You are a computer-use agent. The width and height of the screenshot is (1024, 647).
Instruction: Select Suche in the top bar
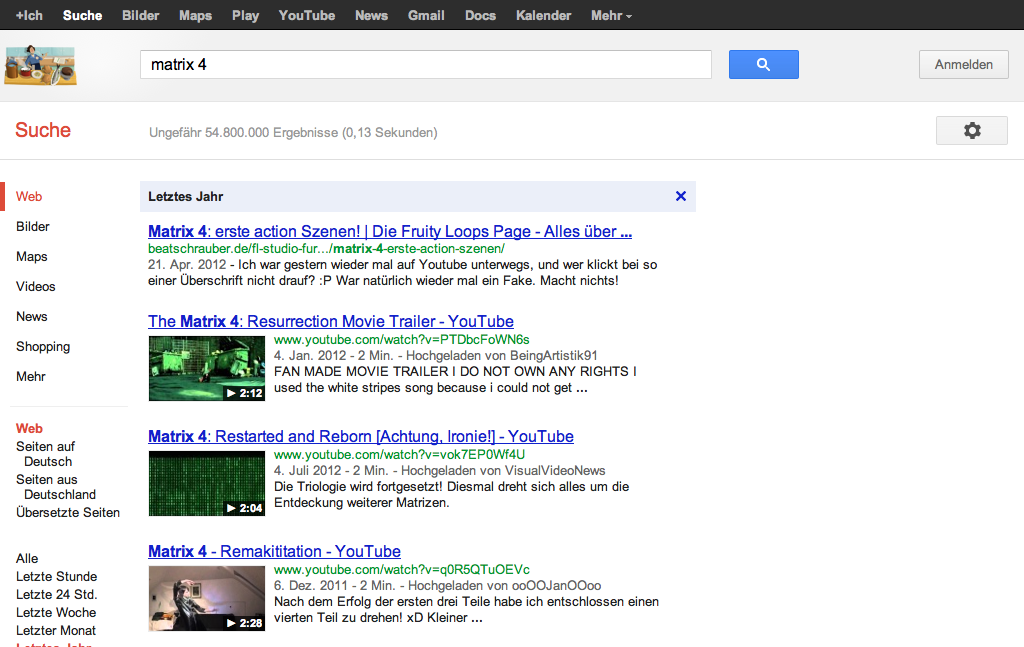click(82, 15)
